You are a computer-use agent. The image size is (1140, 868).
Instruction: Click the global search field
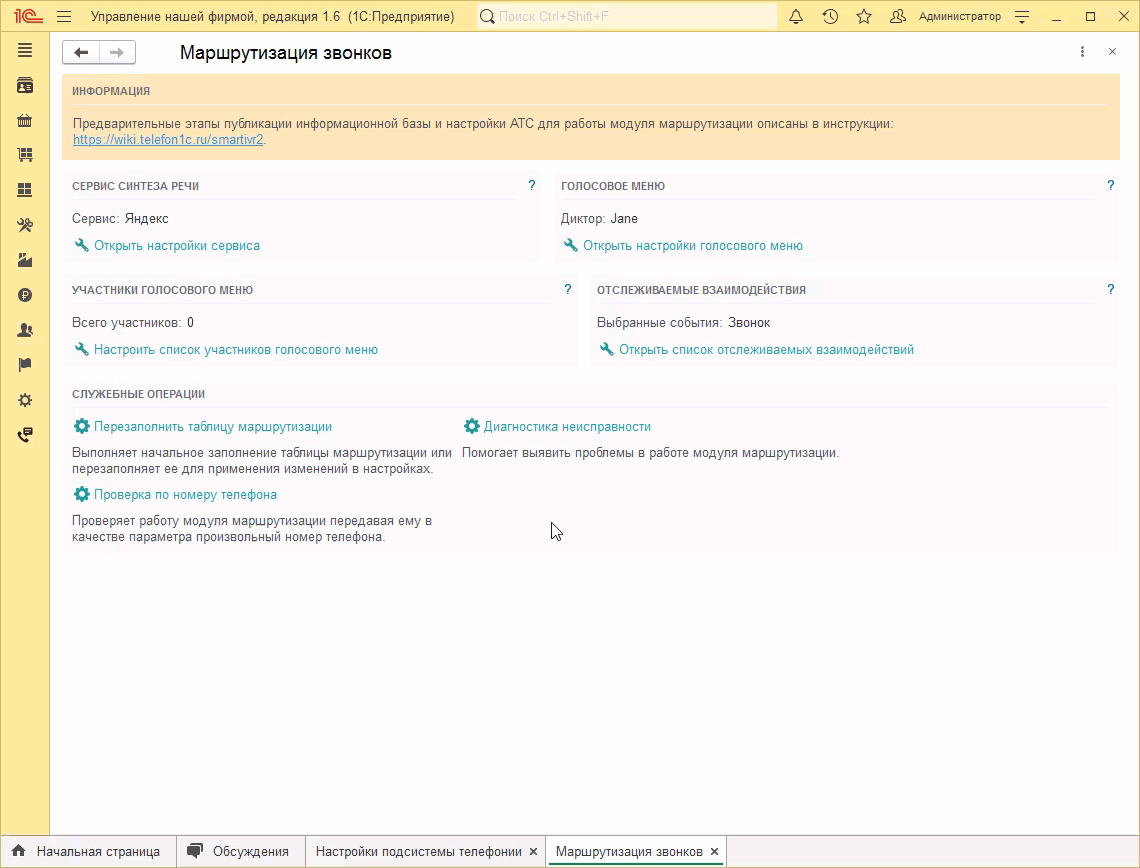coord(630,17)
